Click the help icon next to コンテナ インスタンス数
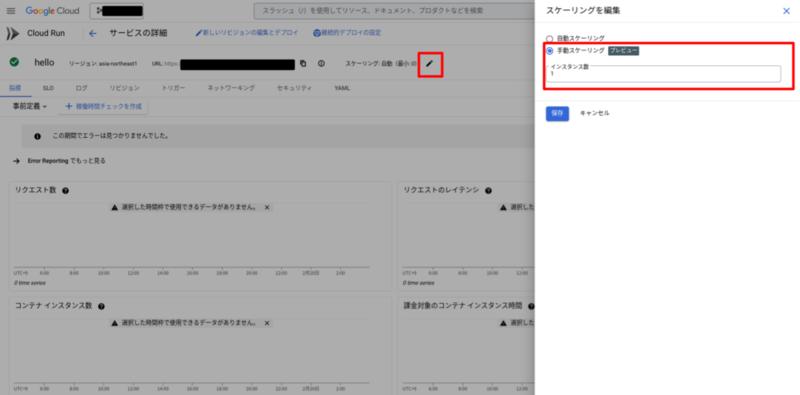Viewport: 800px width, 395px height. (101, 306)
